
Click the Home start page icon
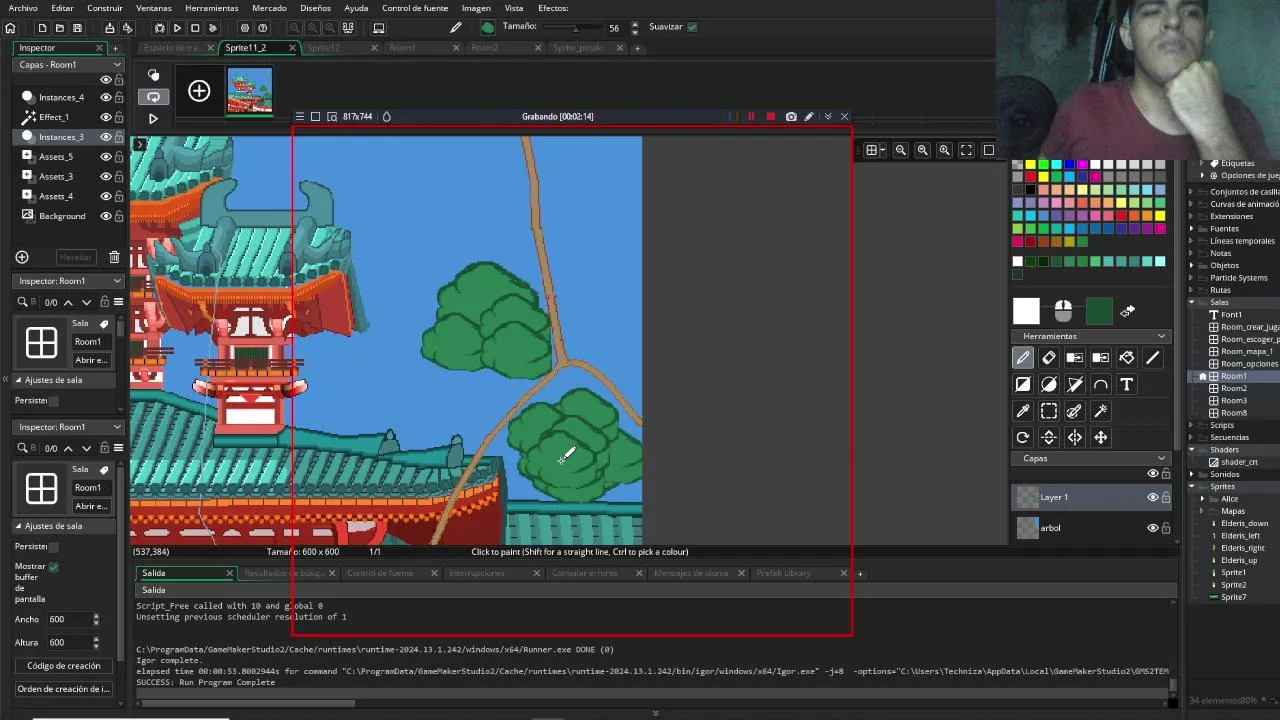tap(10, 28)
